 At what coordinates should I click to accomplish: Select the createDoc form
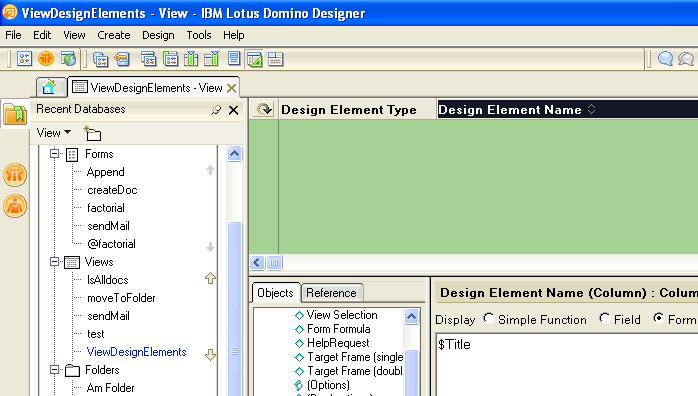(112, 190)
